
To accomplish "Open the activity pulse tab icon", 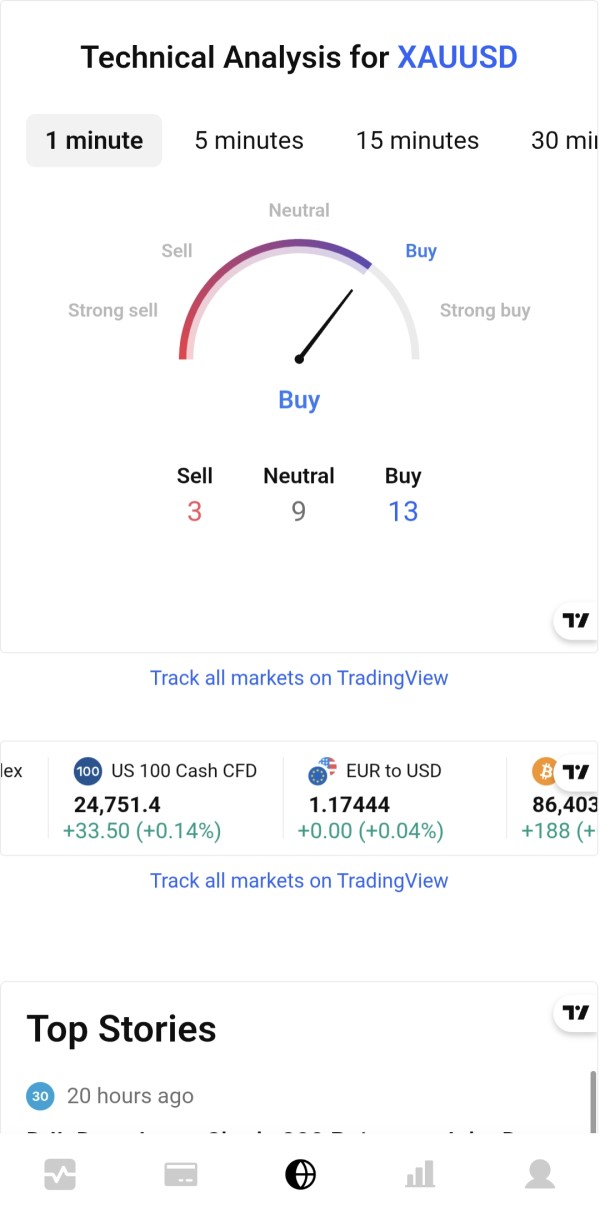I will pos(60,1175).
